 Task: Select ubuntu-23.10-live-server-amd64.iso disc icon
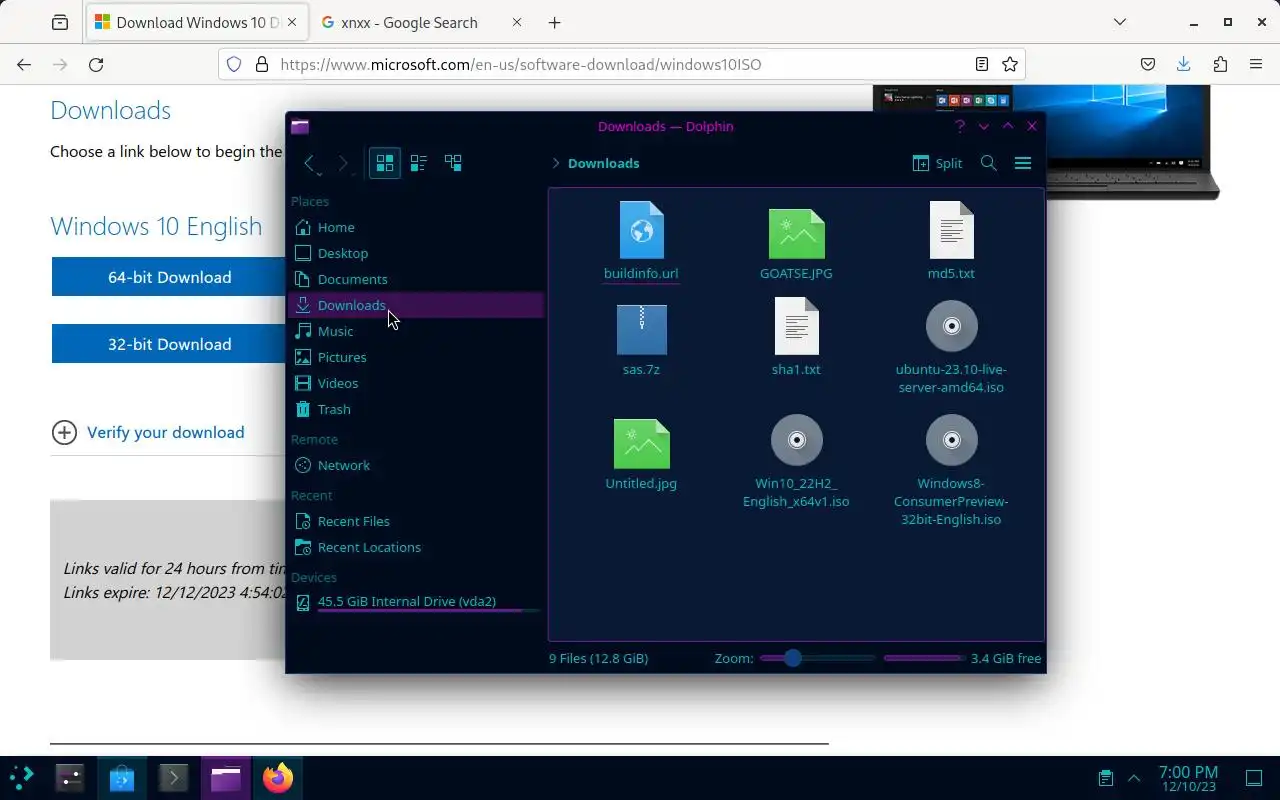[x=951, y=326]
